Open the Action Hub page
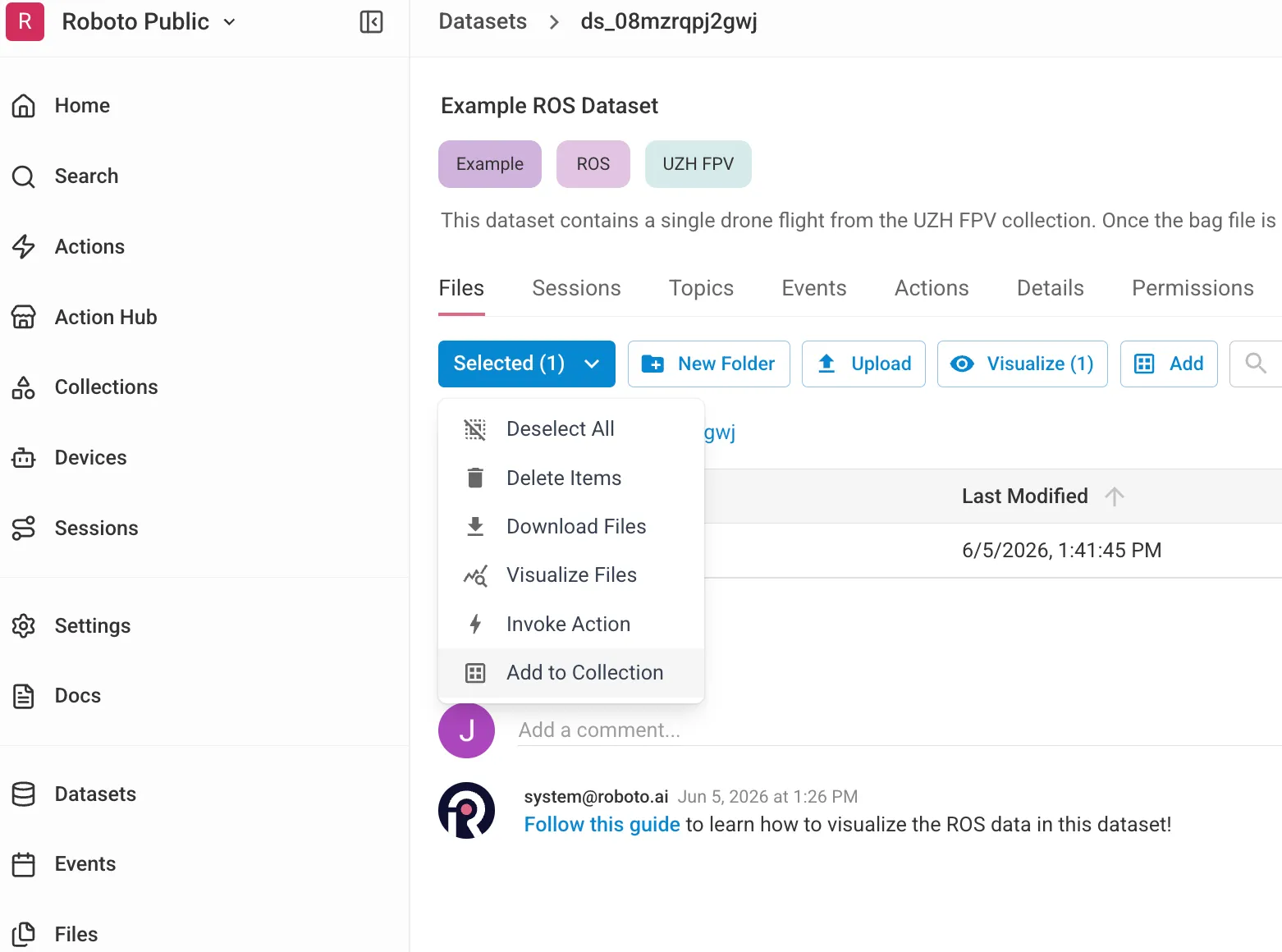Image resolution: width=1282 pixels, height=952 pixels. pos(106,318)
